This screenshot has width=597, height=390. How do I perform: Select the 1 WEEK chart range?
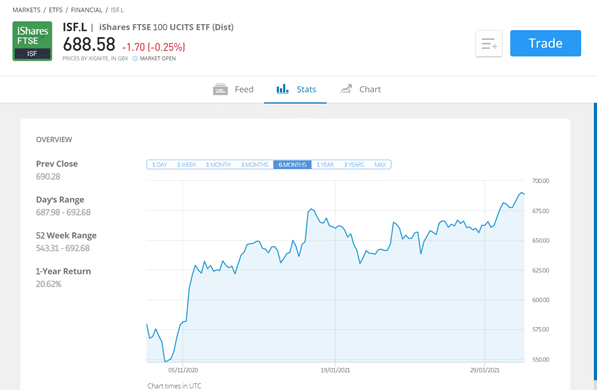(187, 165)
